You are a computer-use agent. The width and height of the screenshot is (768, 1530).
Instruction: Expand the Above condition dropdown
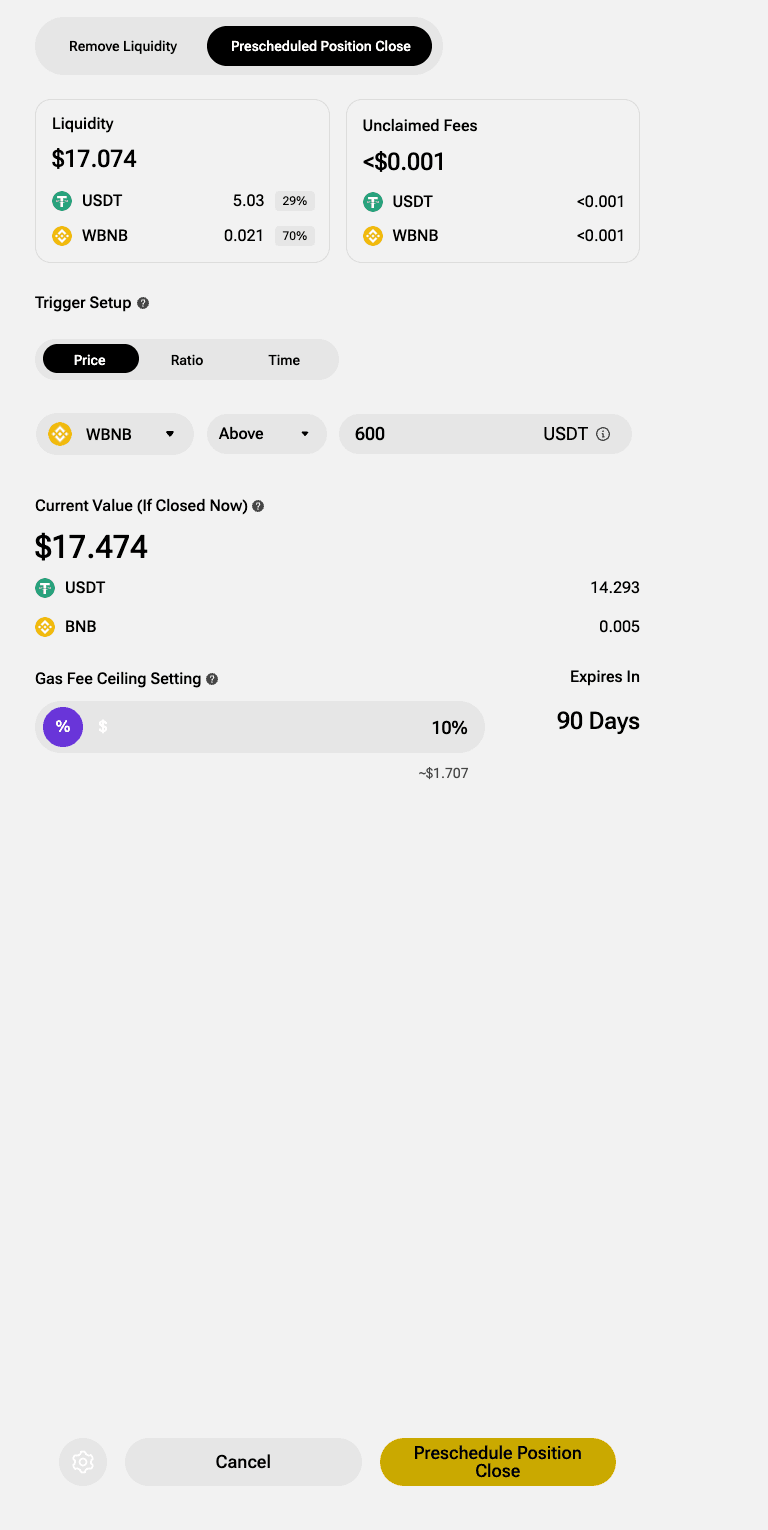point(266,434)
